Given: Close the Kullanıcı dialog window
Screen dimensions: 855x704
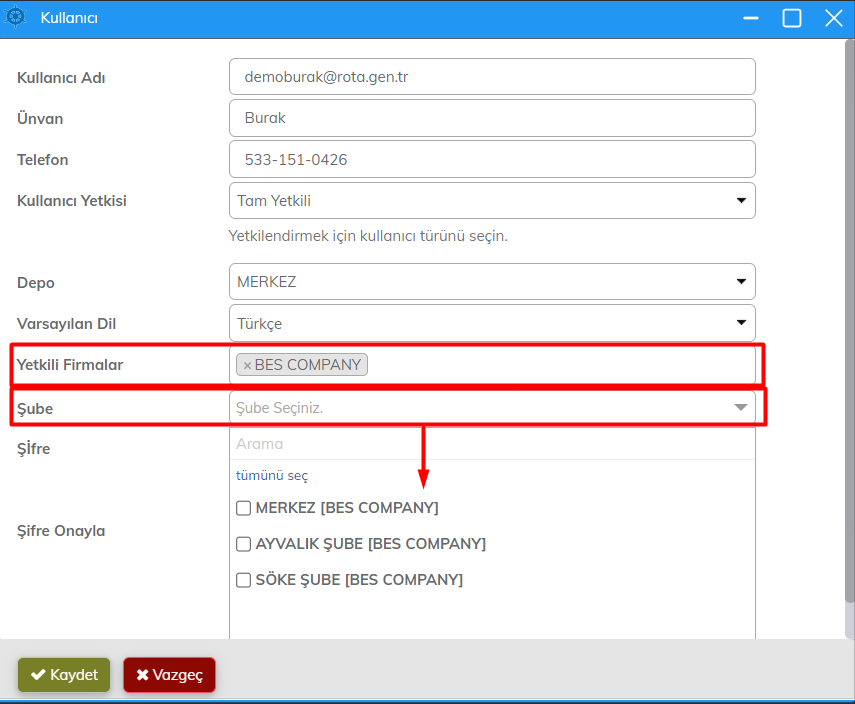Looking at the screenshot, I should [833, 18].
